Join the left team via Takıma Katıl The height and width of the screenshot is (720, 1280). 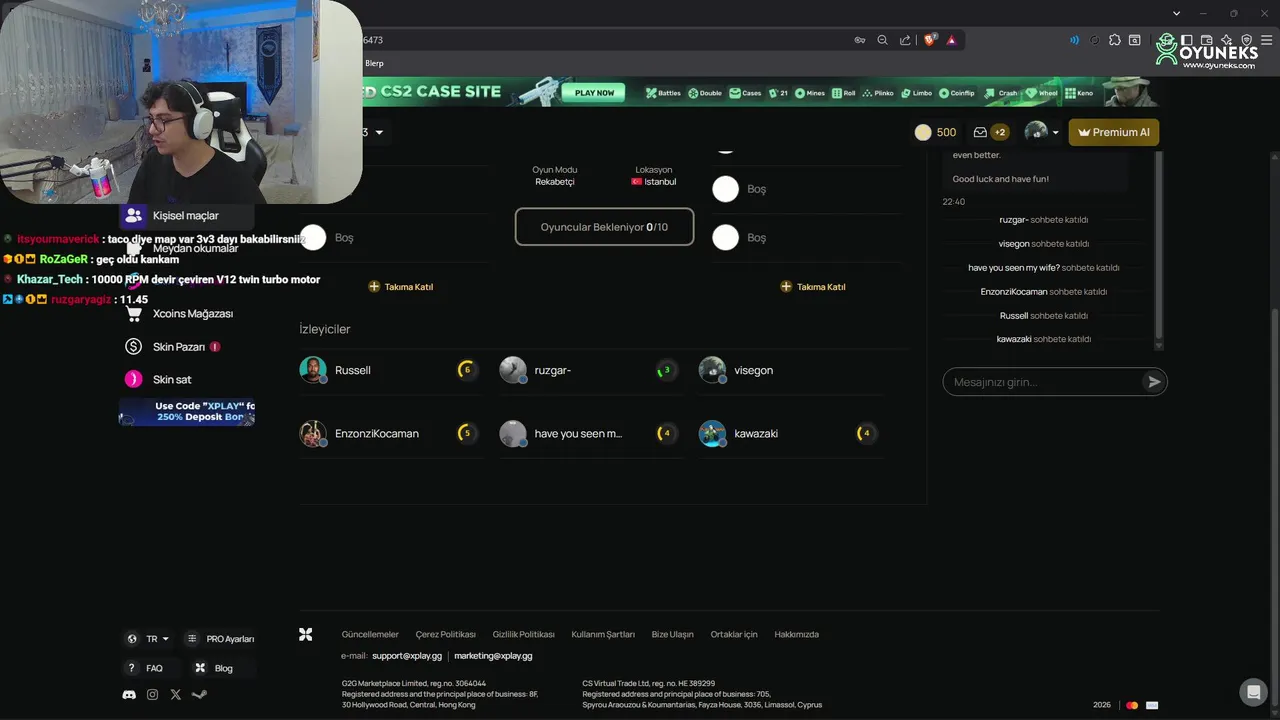click(400, 287)
